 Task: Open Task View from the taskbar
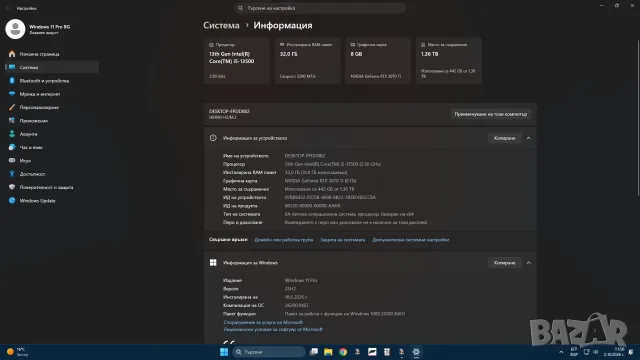point(313,352)
